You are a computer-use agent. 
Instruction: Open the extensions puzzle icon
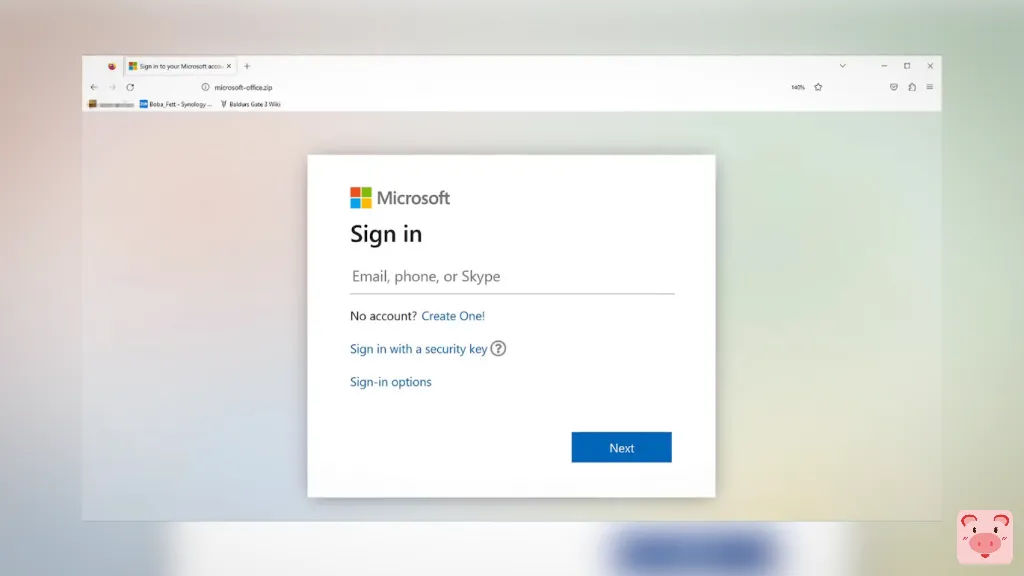(x=912, y=87)
